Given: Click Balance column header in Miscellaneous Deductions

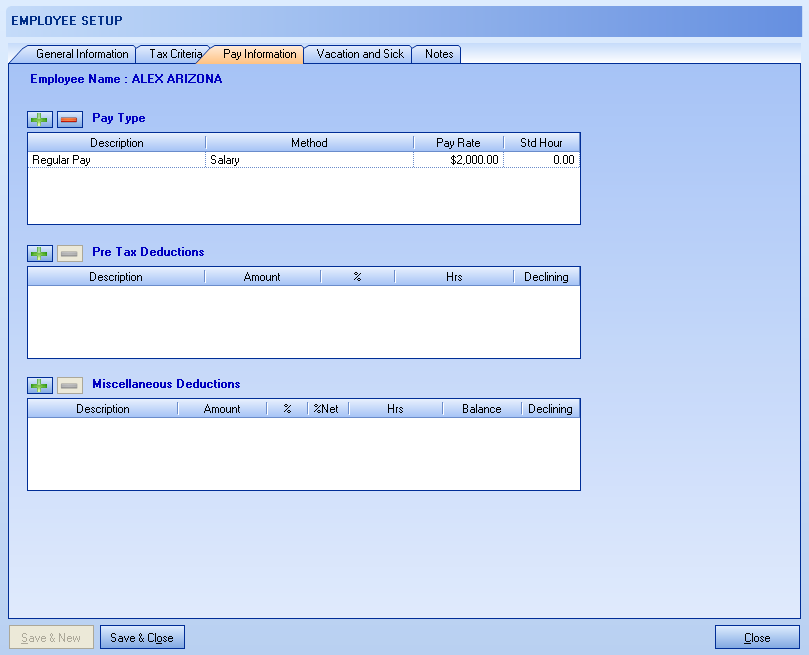Looking at the screenshot, I should pos(481,409).
